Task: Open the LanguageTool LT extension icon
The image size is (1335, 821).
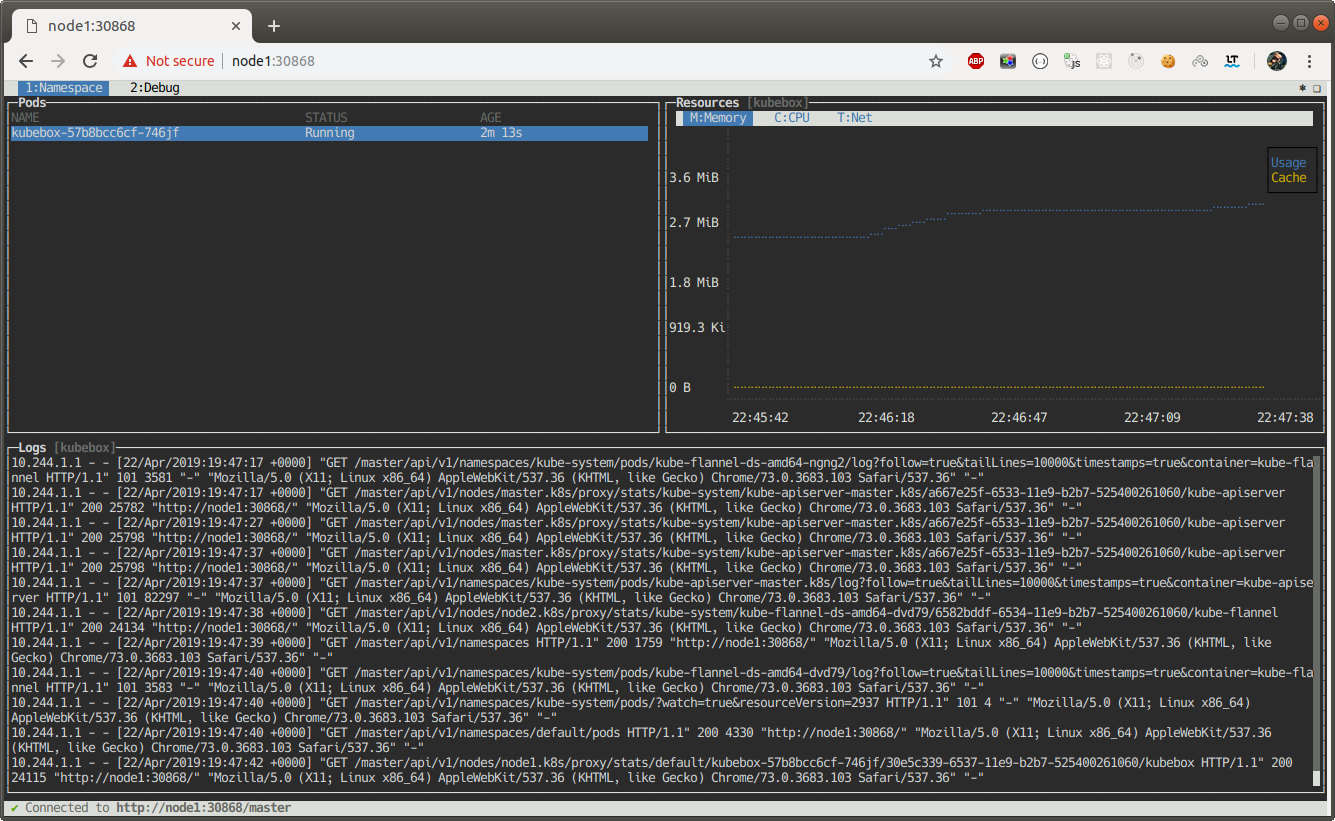Action: pyautogui.click(x=1232, y=61)
